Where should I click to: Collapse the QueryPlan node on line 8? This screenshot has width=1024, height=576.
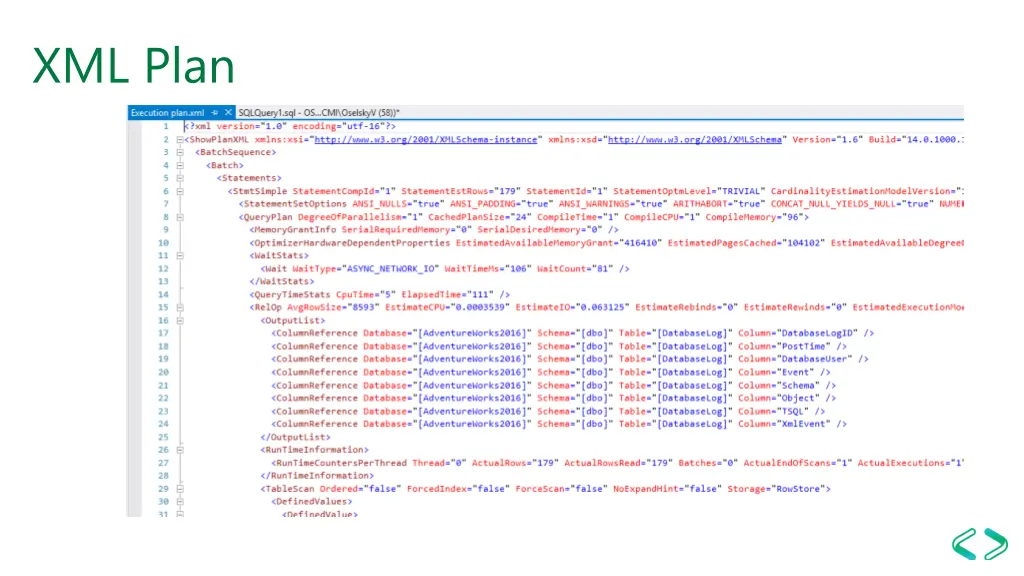[179, 216]
